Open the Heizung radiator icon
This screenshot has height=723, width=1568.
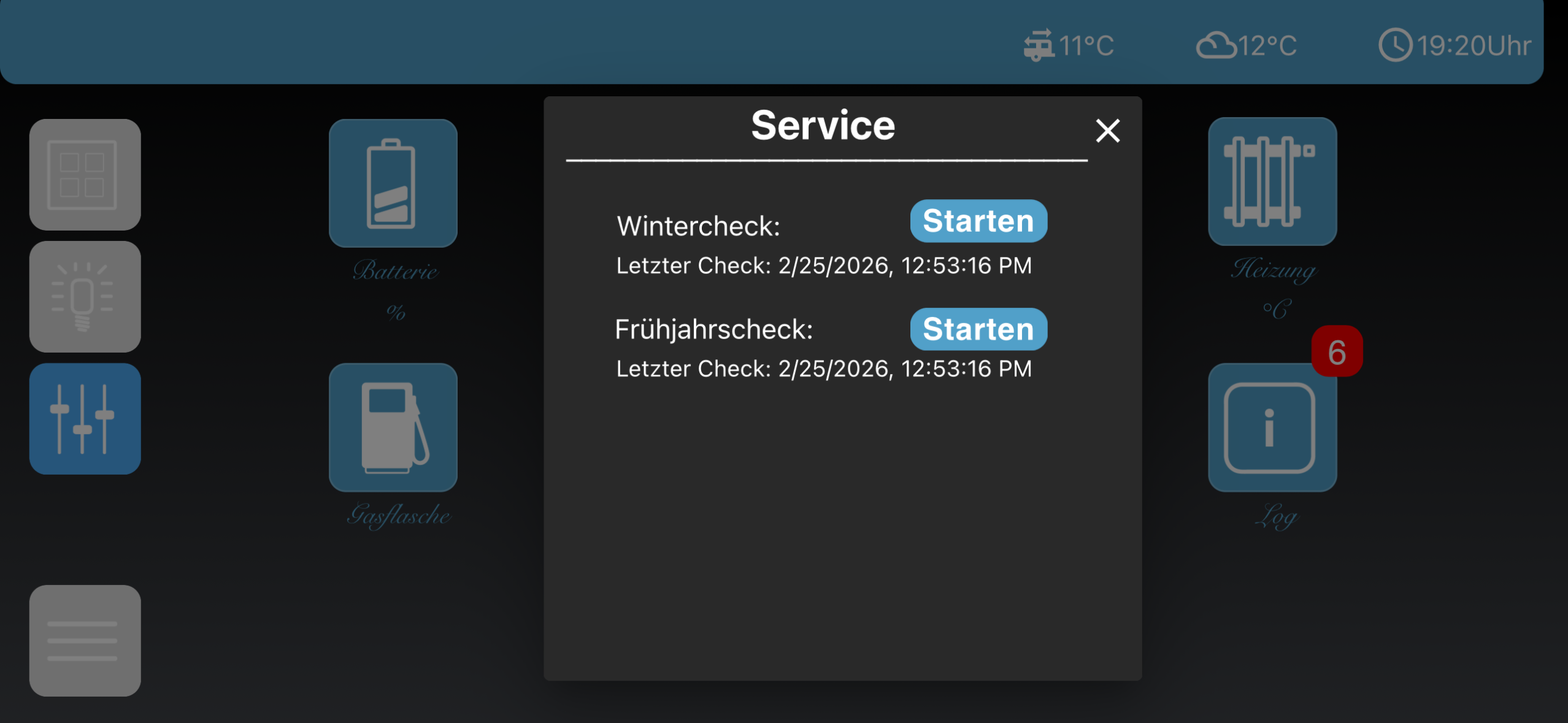point(1272,182)
